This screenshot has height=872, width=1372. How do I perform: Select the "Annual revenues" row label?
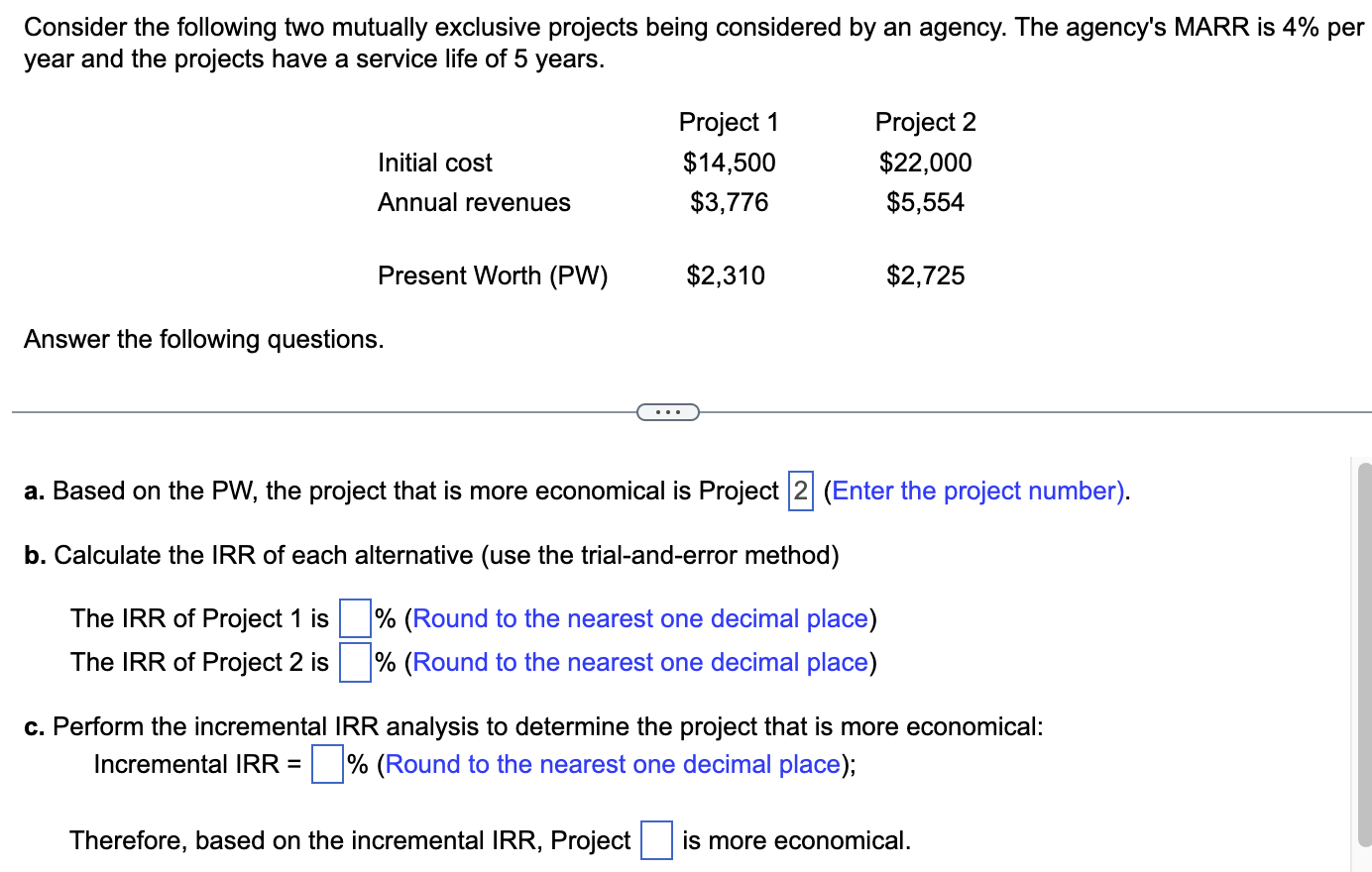[473, 202]
